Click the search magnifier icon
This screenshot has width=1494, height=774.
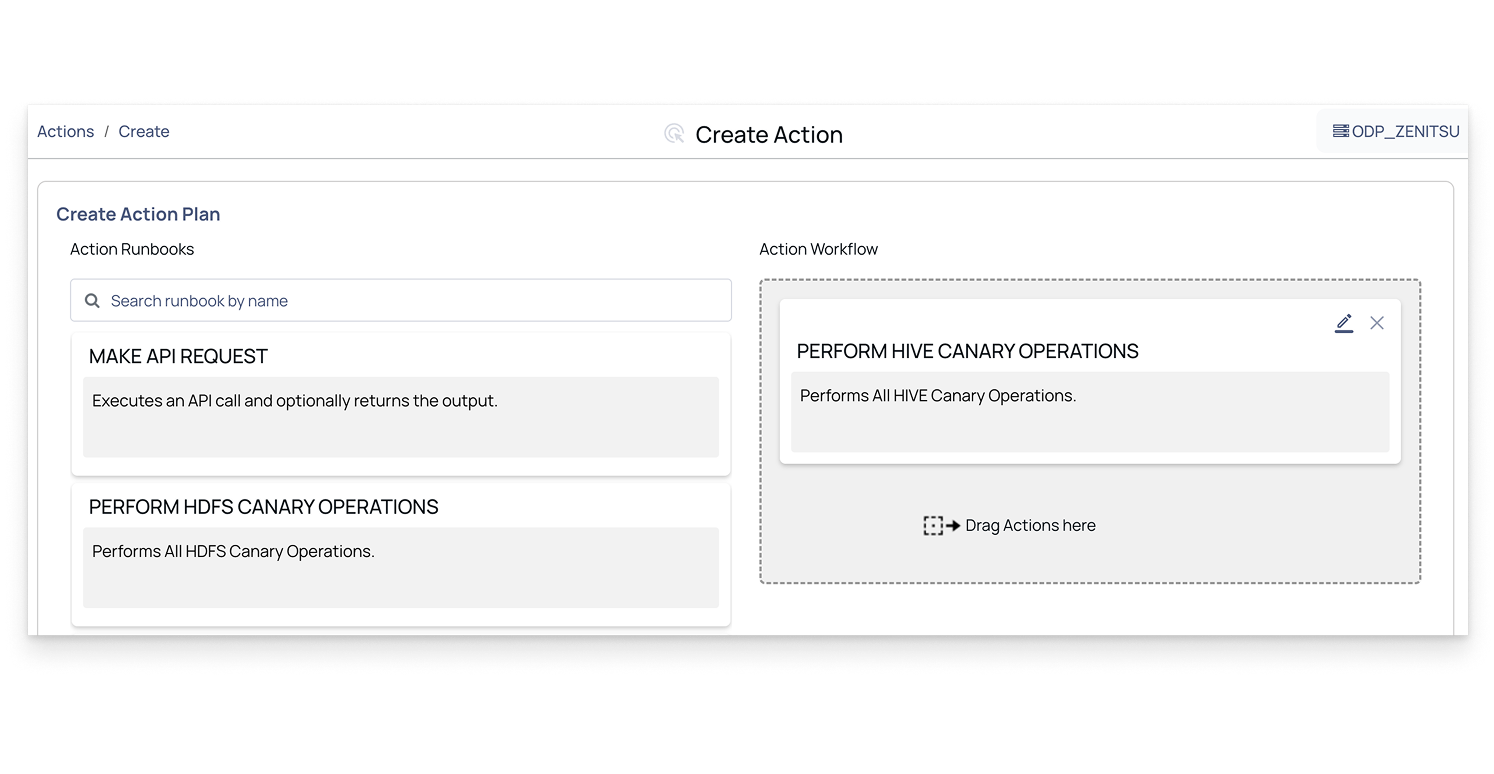[x=92, y=301]
